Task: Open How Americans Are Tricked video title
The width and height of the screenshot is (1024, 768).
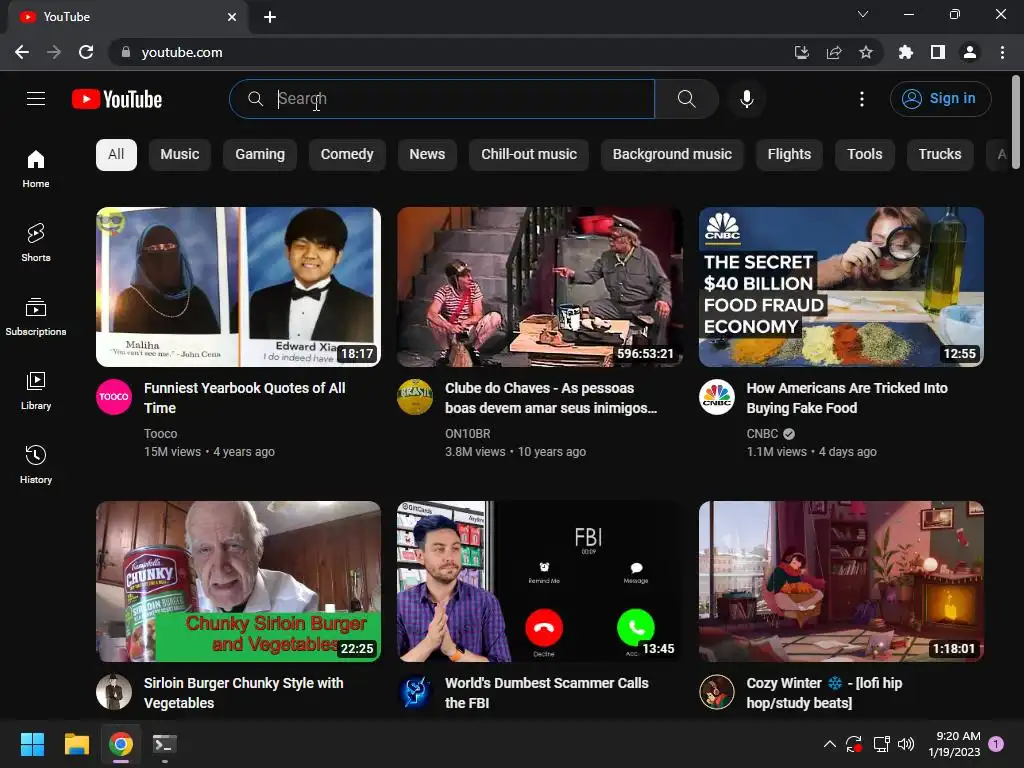Action: tap(847, 398)
